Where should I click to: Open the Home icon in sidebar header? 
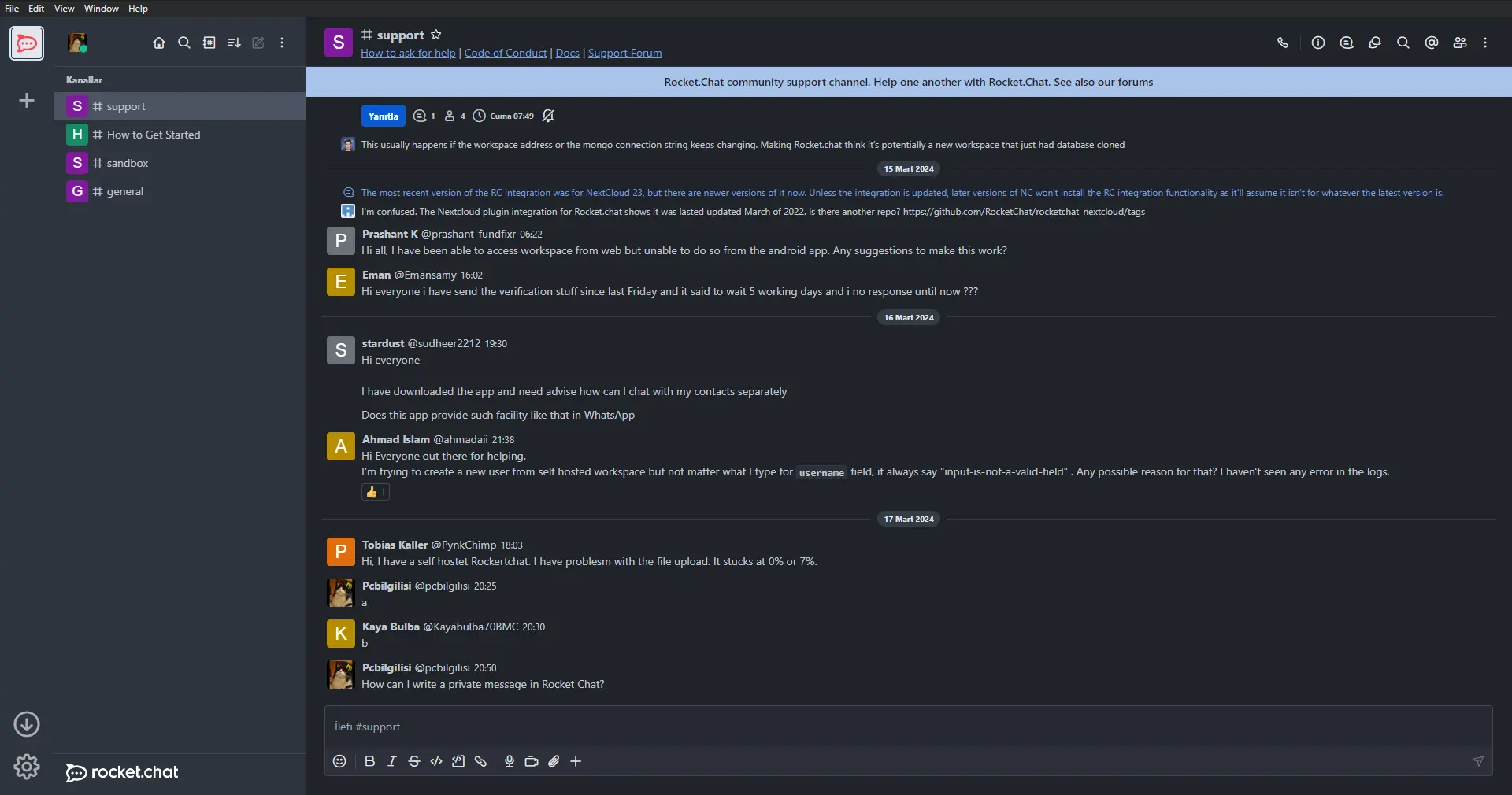point(159,43)
